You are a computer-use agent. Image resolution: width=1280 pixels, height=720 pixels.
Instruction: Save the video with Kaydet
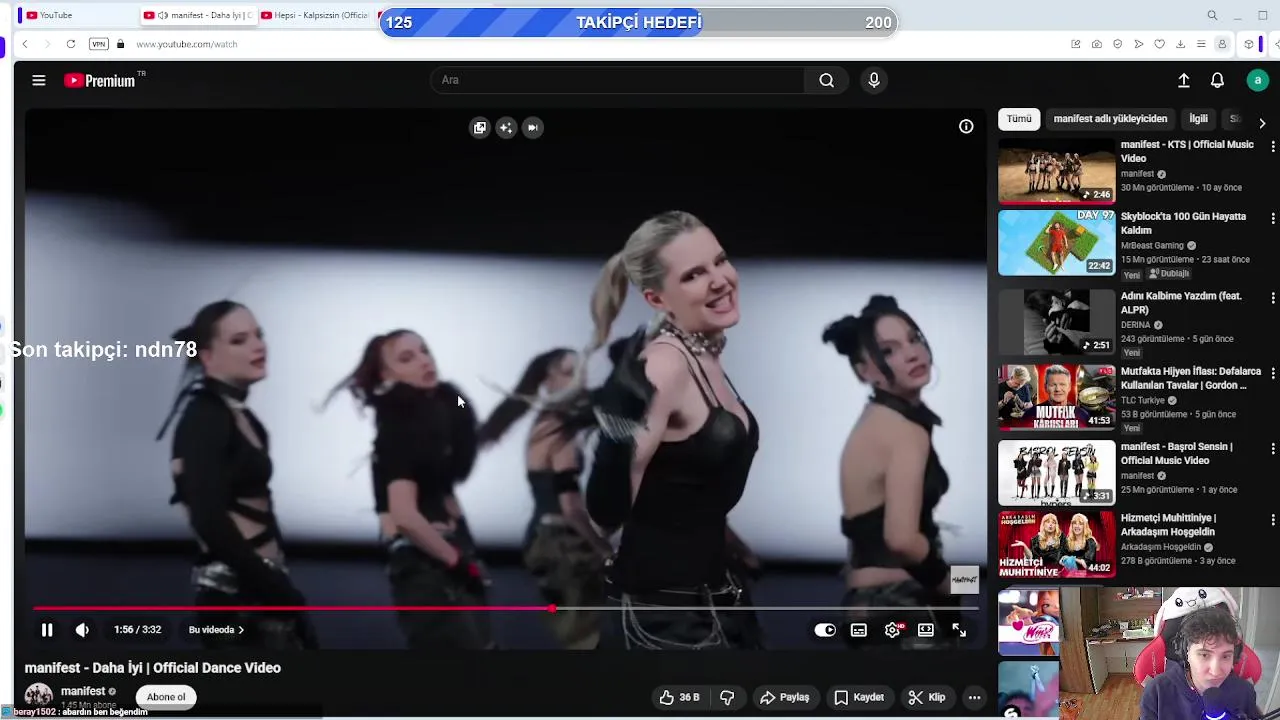(859, 697)
